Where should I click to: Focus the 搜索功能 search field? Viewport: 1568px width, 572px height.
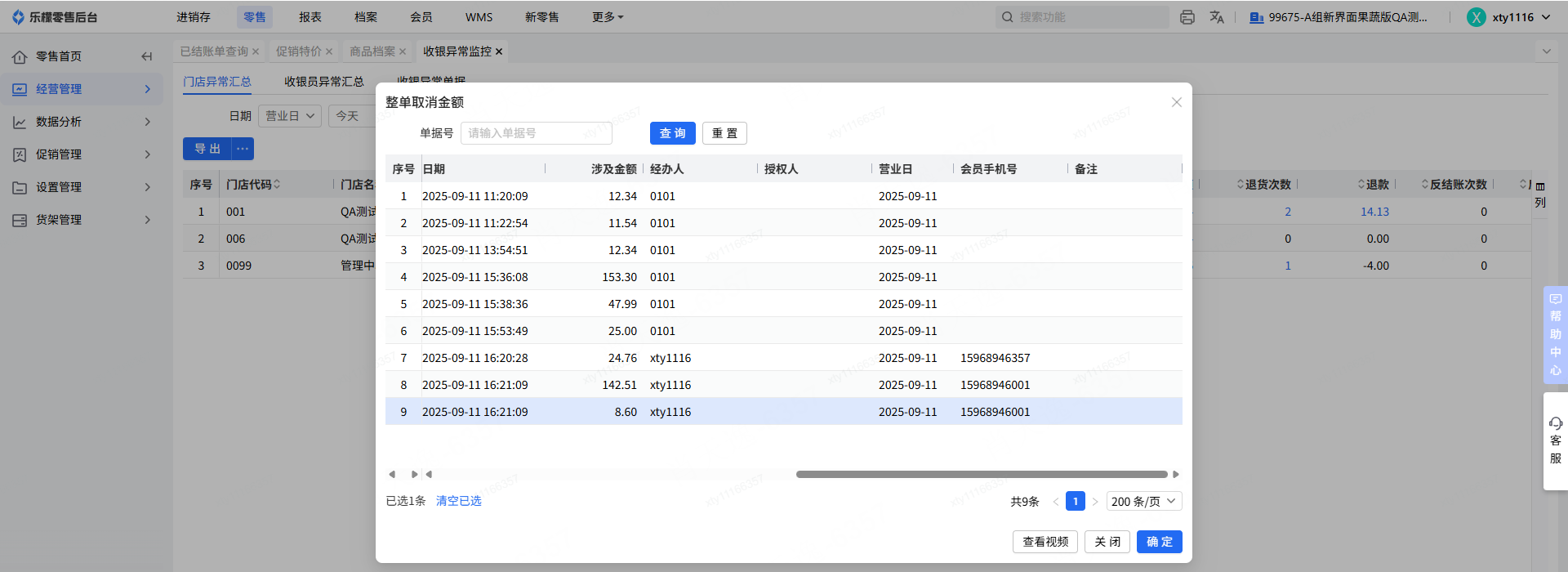pos(1083,17)
